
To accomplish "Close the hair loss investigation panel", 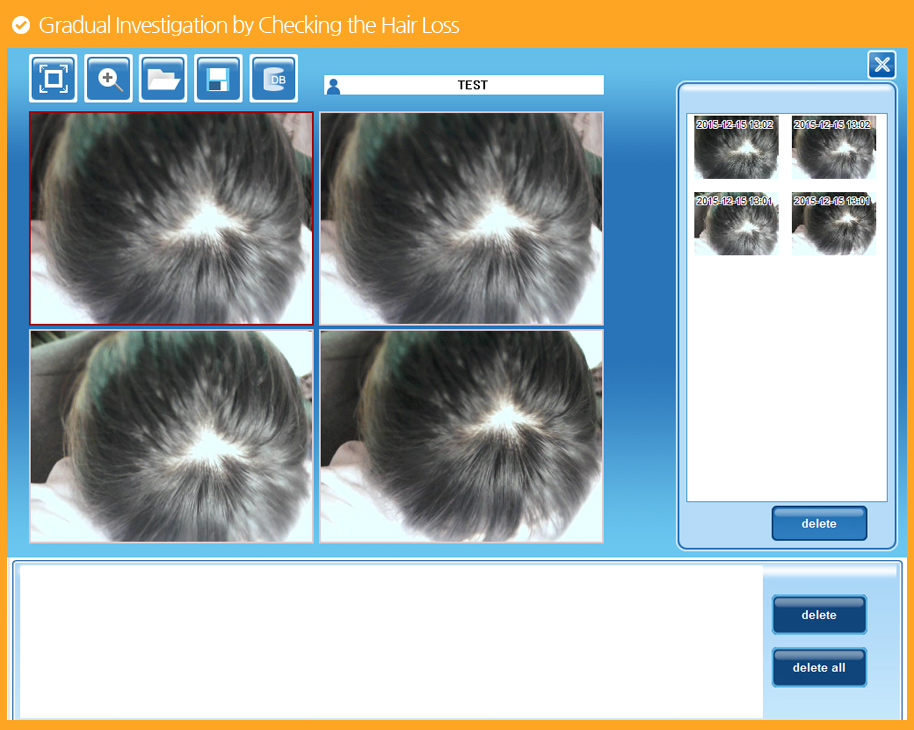I will pyautogui.click(x=881, y=65).
